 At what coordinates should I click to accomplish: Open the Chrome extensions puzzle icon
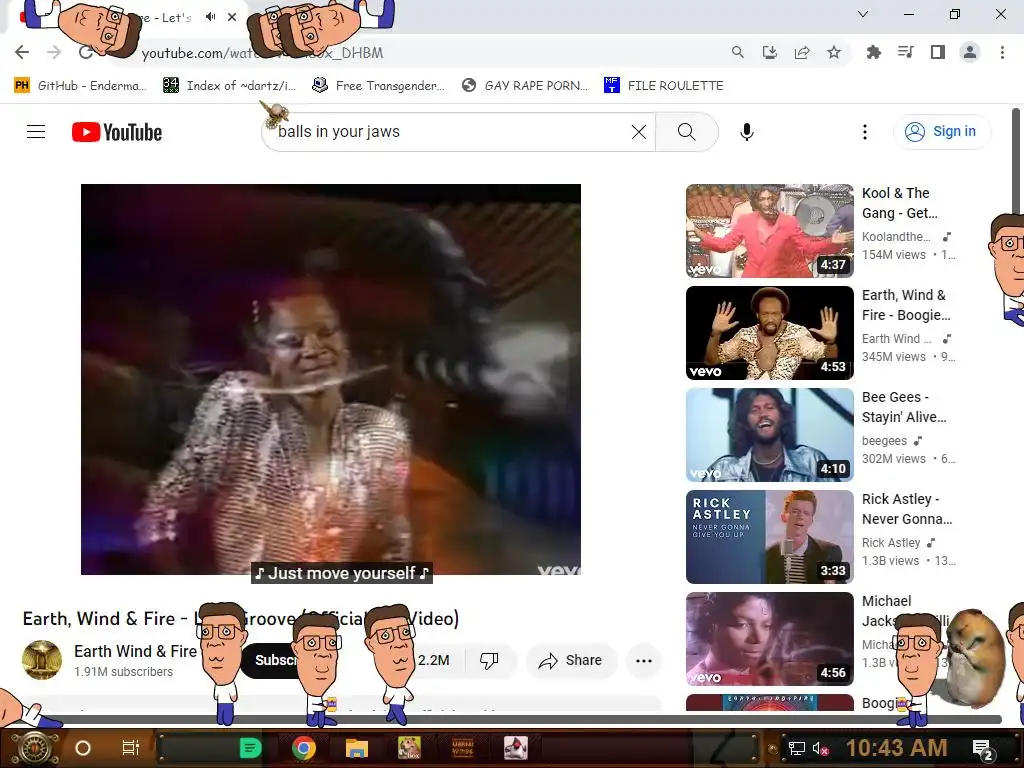(x=873, y=52)
